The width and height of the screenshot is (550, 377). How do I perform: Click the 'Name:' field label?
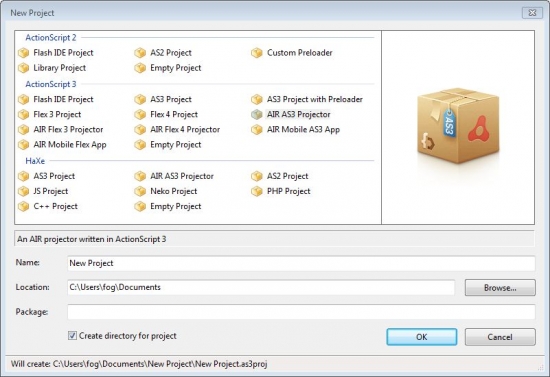click(27, 262)
